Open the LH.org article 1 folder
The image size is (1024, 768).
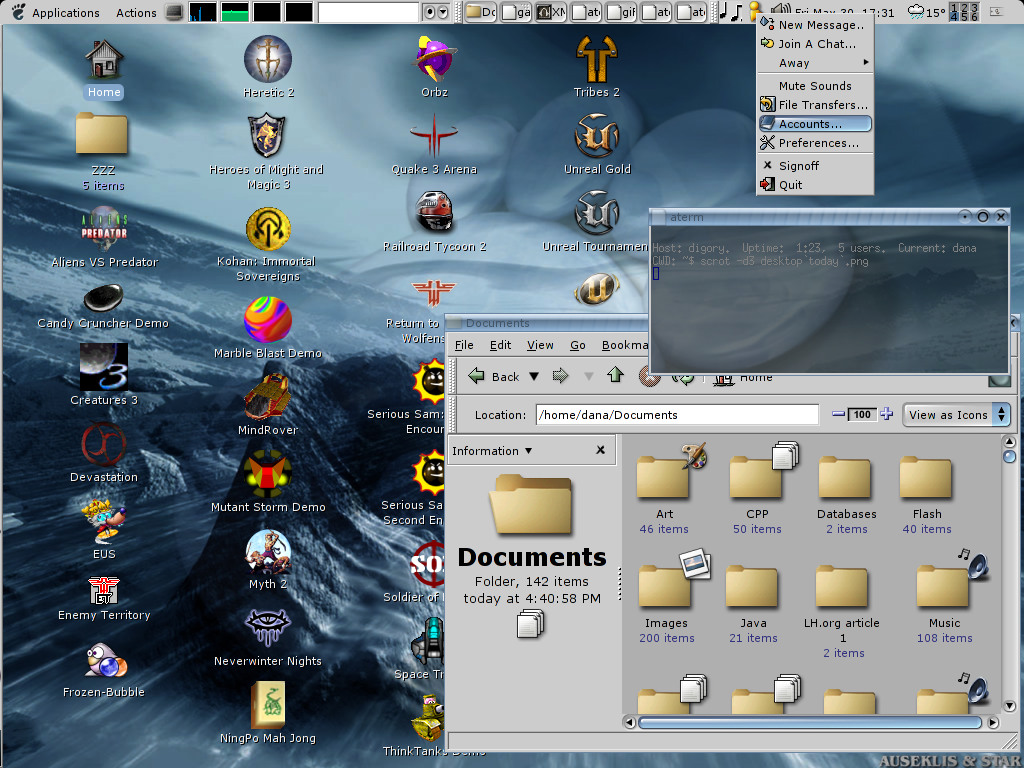pyautogui.click(x=842, y=588)
